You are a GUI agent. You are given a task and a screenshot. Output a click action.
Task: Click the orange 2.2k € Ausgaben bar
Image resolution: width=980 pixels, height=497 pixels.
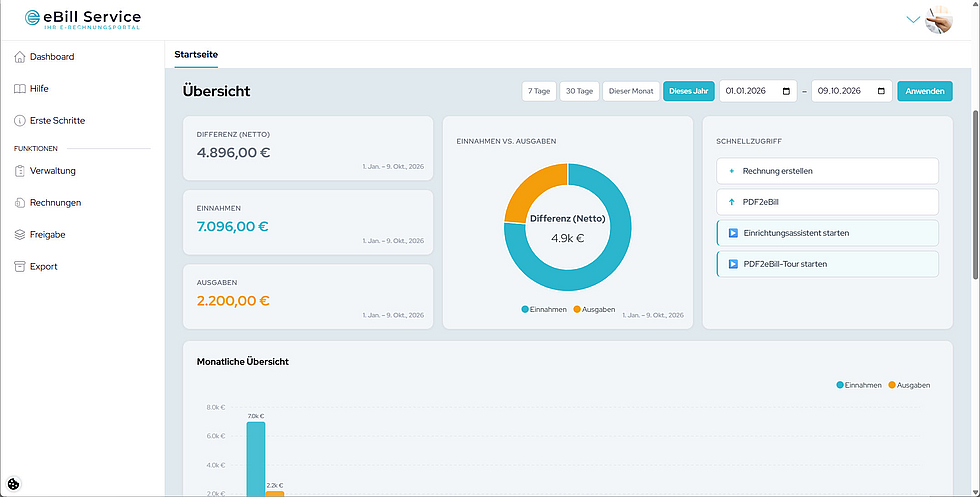tap(274, 494)
